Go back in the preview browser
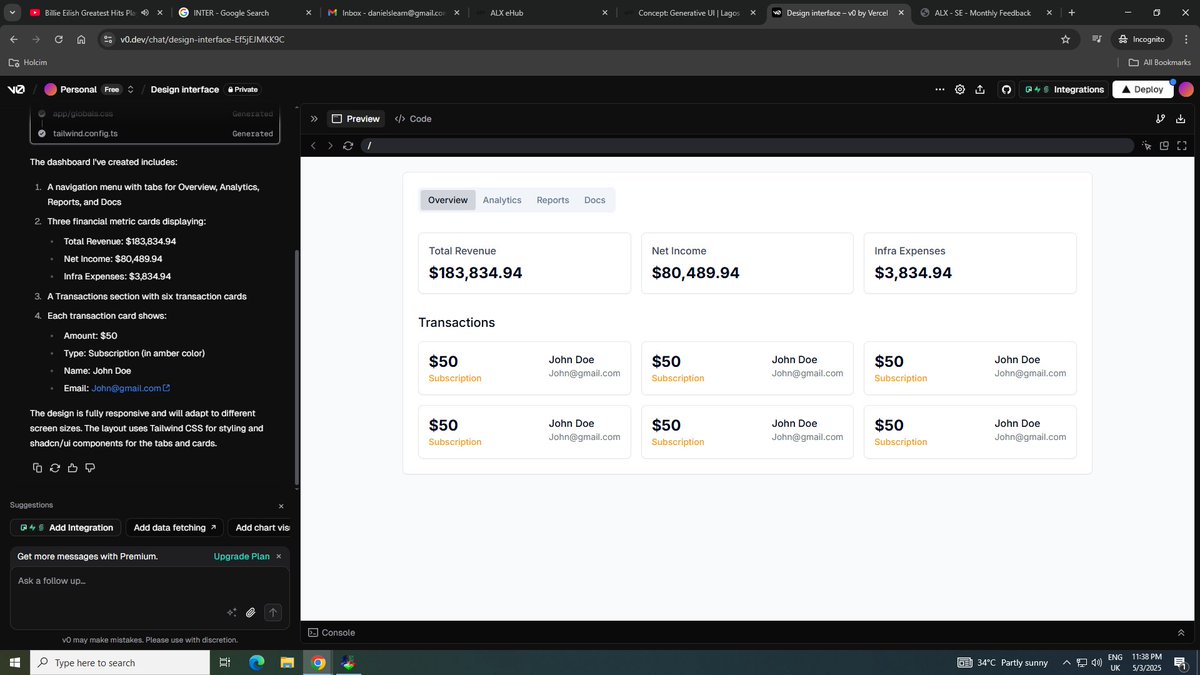This screenshot has width=1200, height=675. pyautogui.click(x=313, y=145)
